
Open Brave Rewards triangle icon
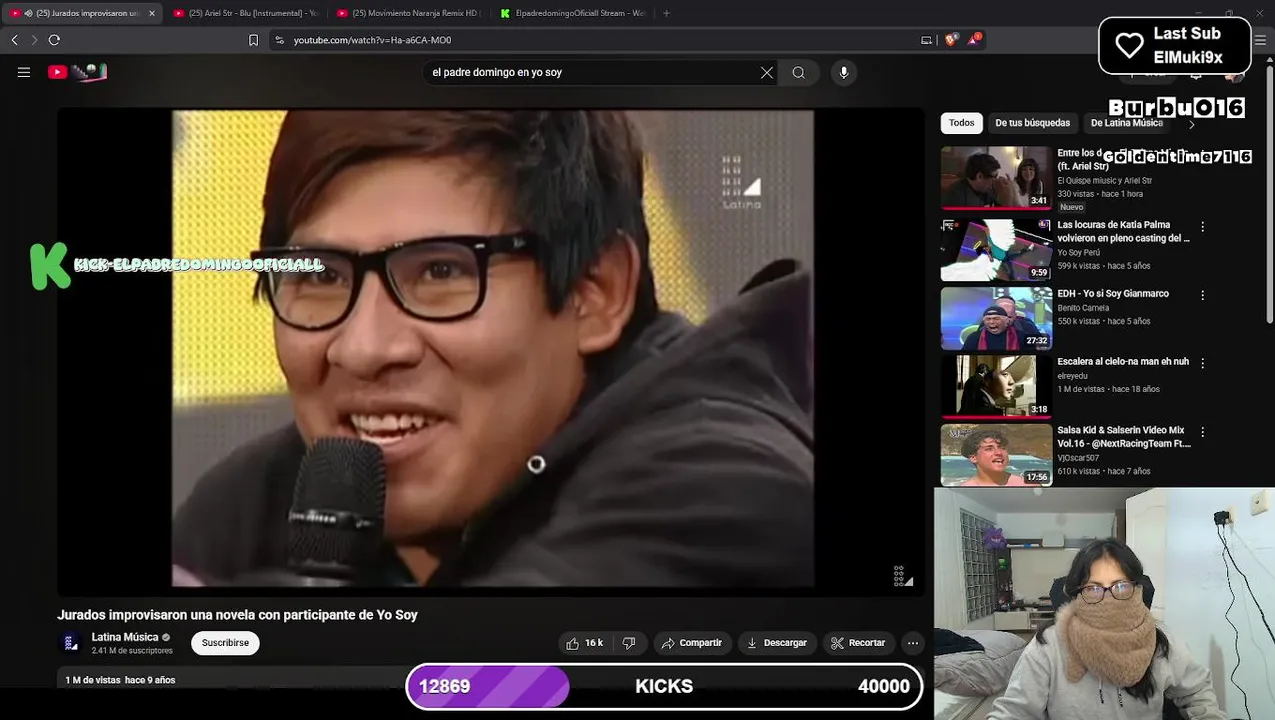tap(973, 40)
